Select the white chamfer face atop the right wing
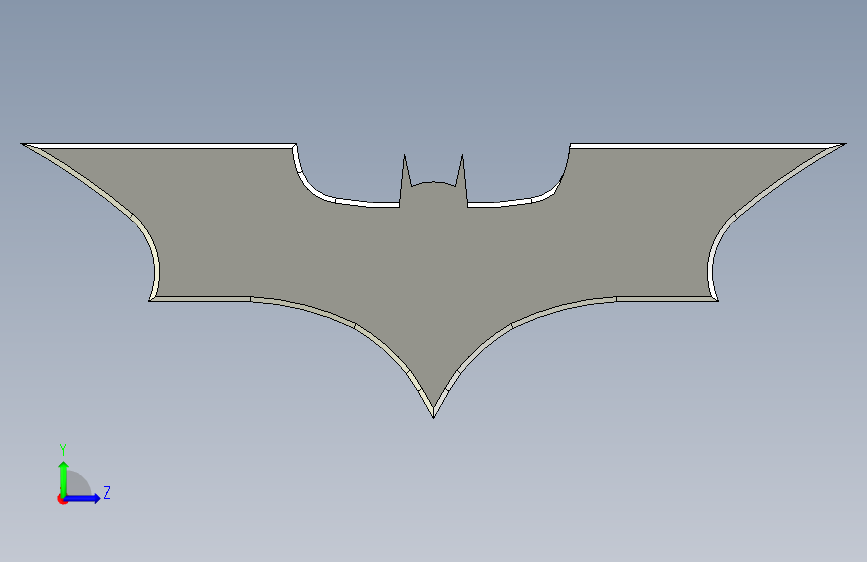The width and height of the screenshot is (867, 562). click(707, 146)
